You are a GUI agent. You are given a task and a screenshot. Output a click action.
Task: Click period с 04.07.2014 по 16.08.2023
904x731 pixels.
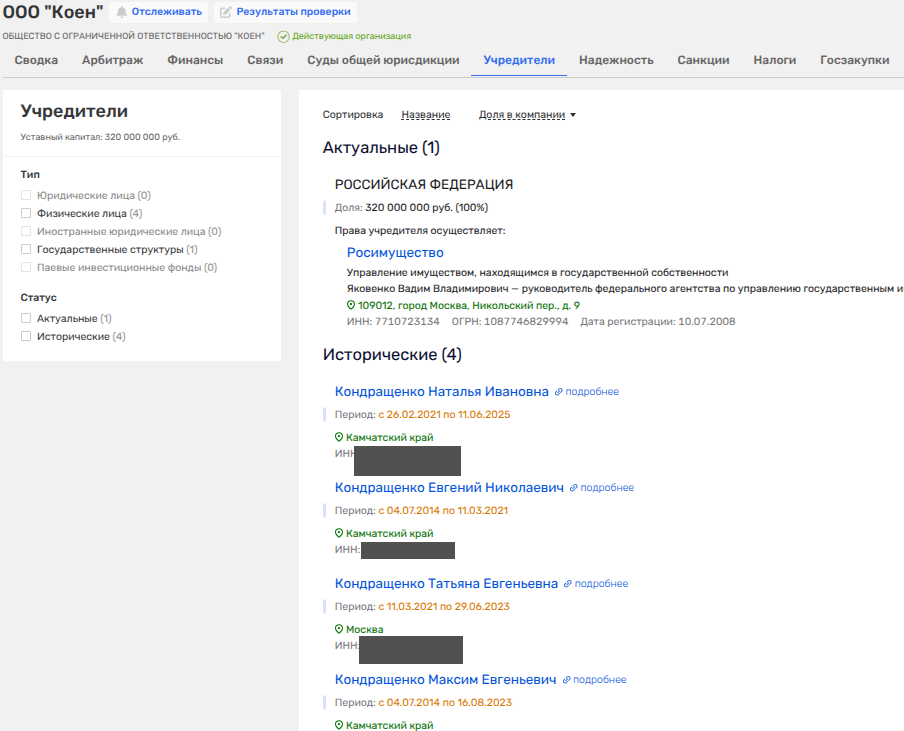(x=445, y=703)
